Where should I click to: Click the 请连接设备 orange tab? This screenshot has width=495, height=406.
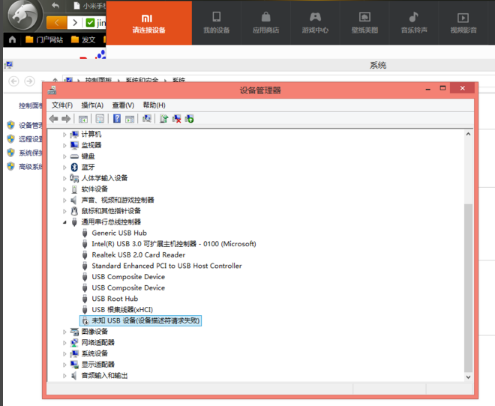[x=149, y=23]
